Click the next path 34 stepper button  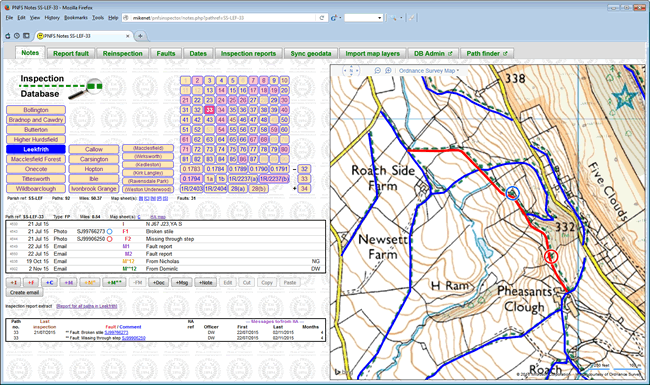pos(304,189)
